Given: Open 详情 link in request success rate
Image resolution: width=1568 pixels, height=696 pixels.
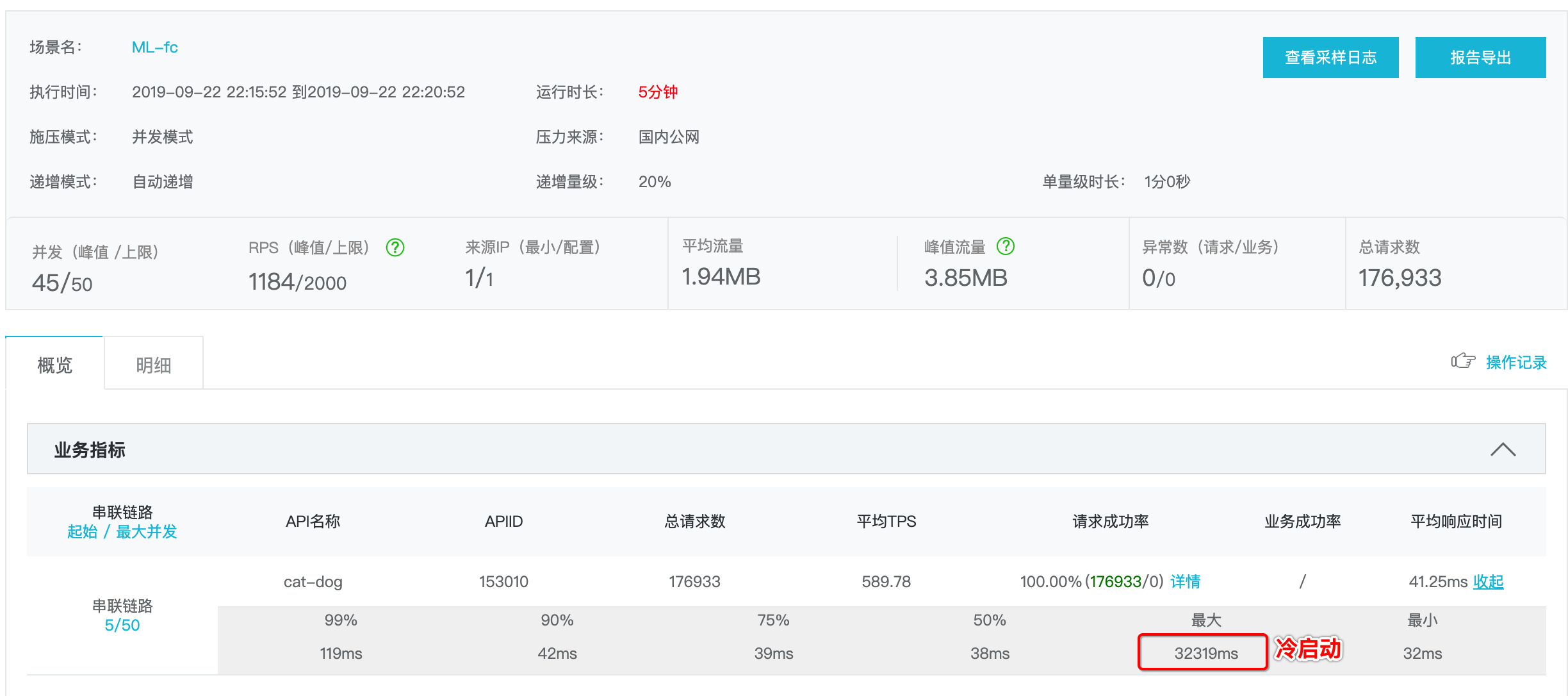Looking at the screenshot, I should pos(1185,581).
